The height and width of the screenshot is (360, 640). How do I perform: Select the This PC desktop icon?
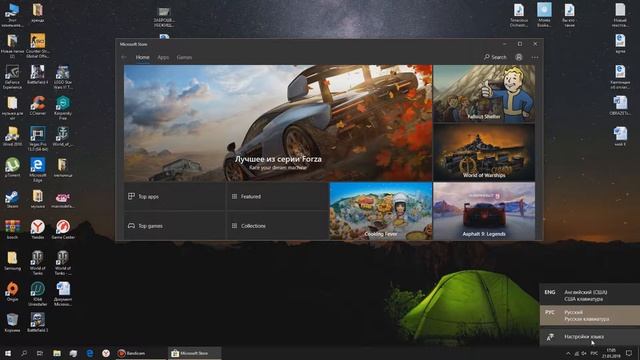click(12, 15)
